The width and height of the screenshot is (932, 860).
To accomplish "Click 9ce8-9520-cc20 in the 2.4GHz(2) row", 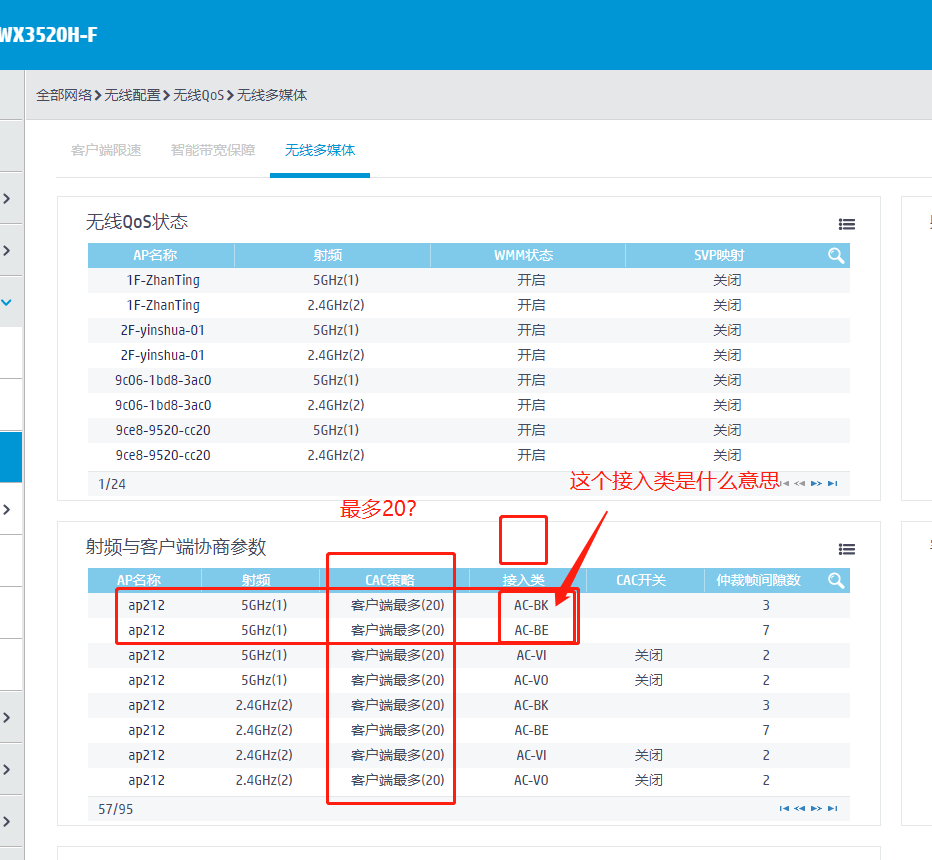I will click(163, 455).
